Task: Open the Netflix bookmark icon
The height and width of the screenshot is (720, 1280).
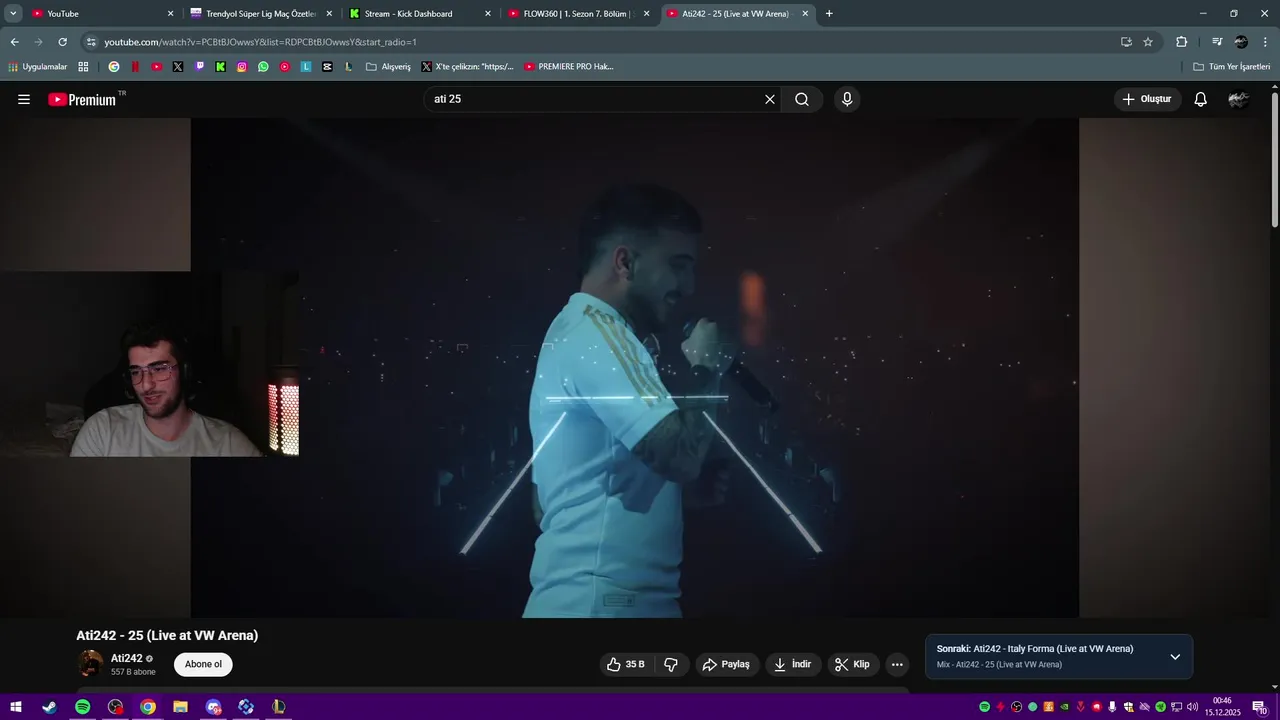Action: coord(135,67)
